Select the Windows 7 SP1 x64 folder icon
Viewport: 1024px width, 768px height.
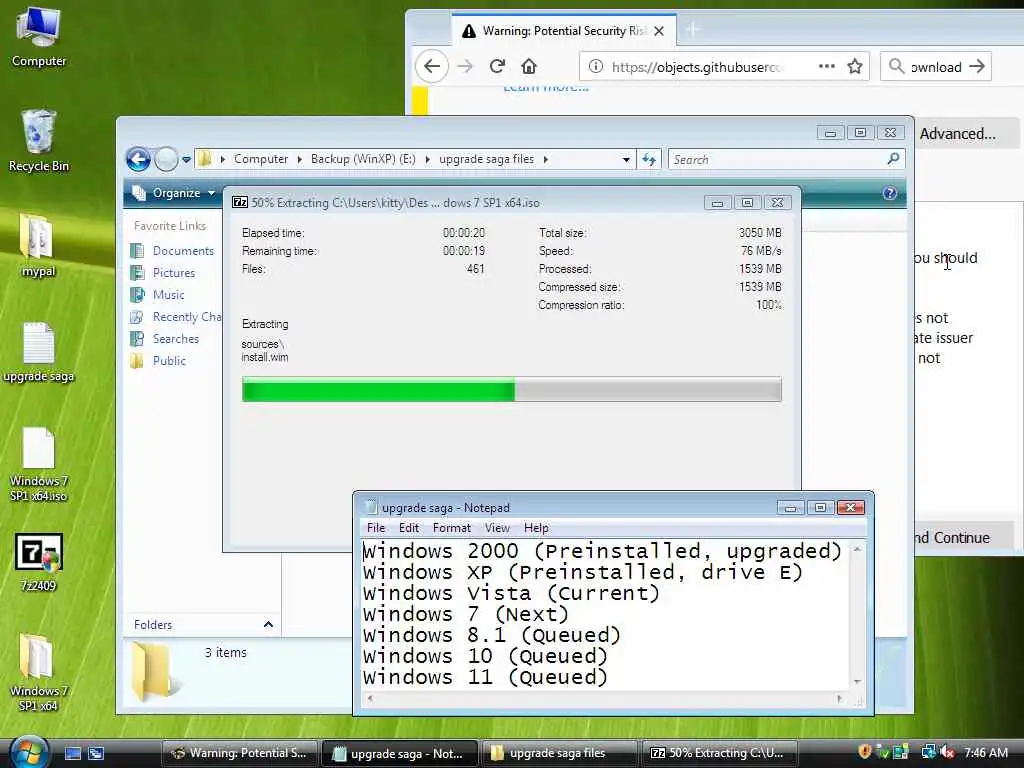tap(39, 673)
